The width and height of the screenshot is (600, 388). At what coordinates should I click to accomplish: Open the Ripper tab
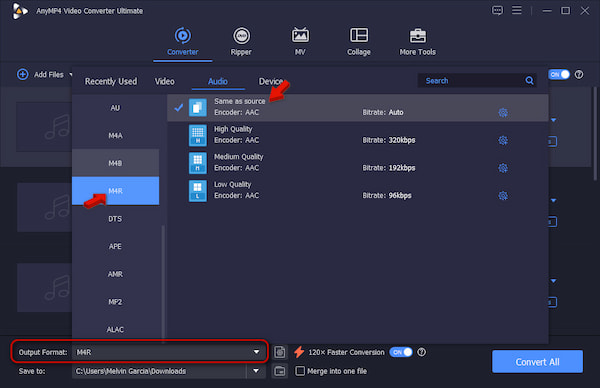241,42
